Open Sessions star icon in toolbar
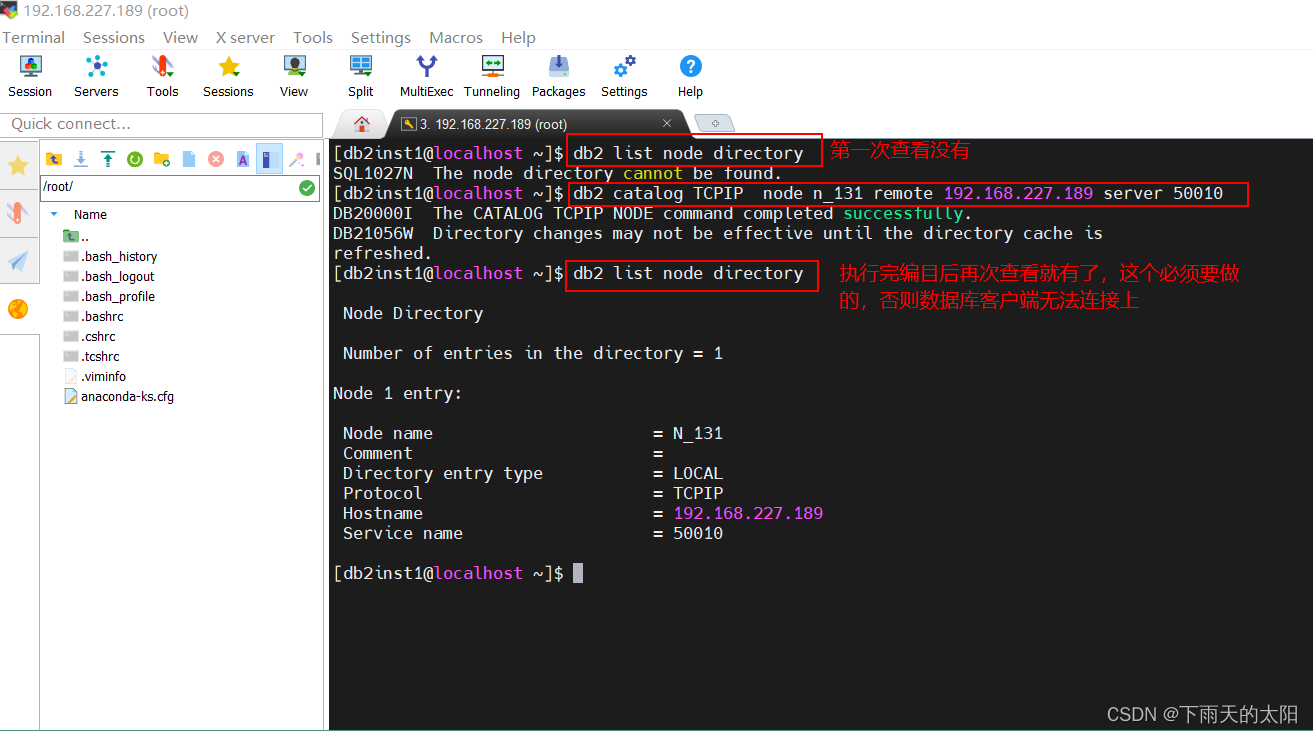The image size is (1313, 734). (228, 76)
